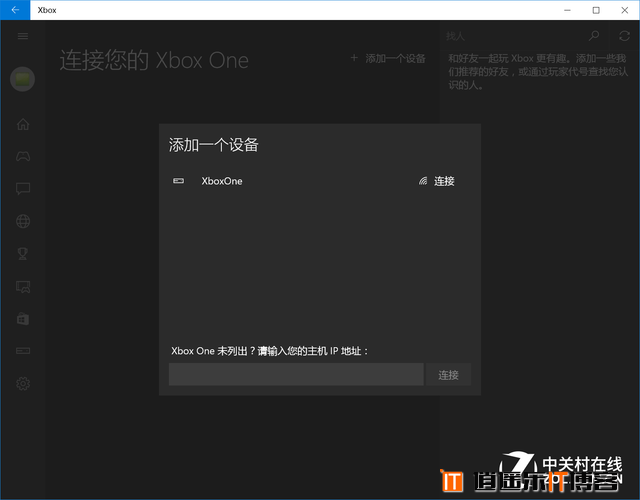Viewport: 640px width, 500px height.
Task: Open the Achievements trophy icon
Action: (x=23, y=253)
